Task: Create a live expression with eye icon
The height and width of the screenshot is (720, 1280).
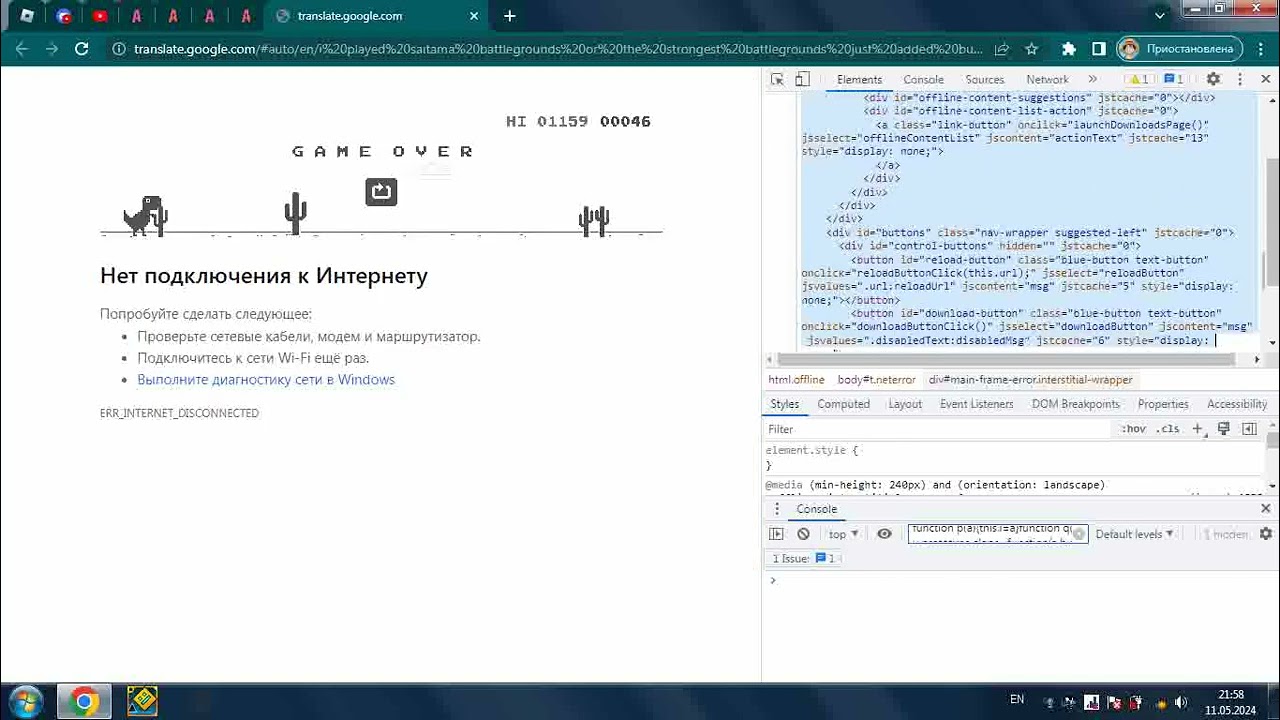Action: (884, 534)
